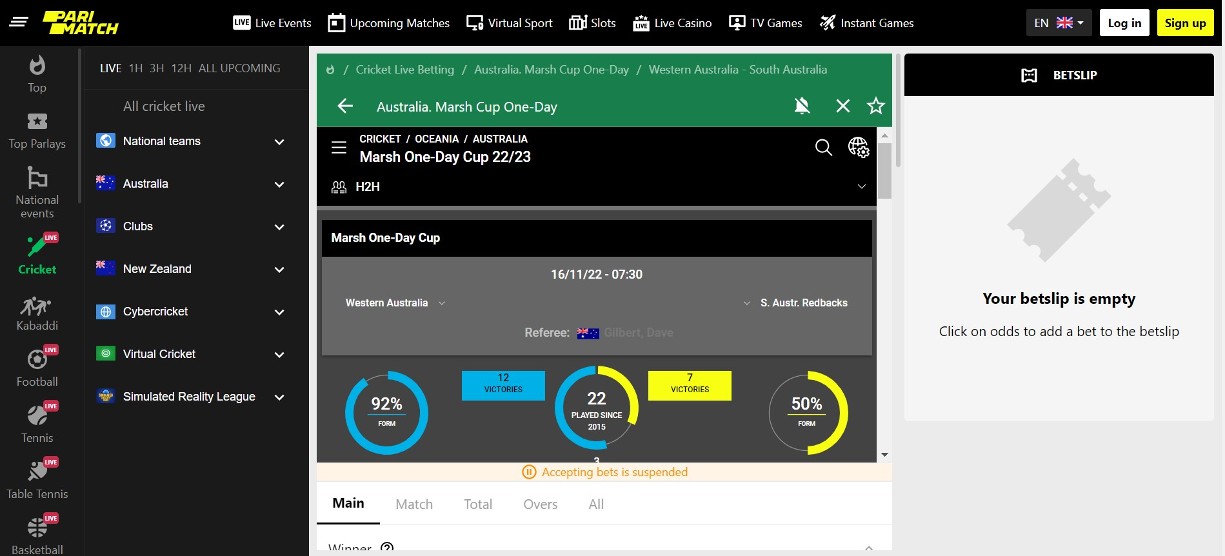Toggle the notification bell icon

[802, 106]
